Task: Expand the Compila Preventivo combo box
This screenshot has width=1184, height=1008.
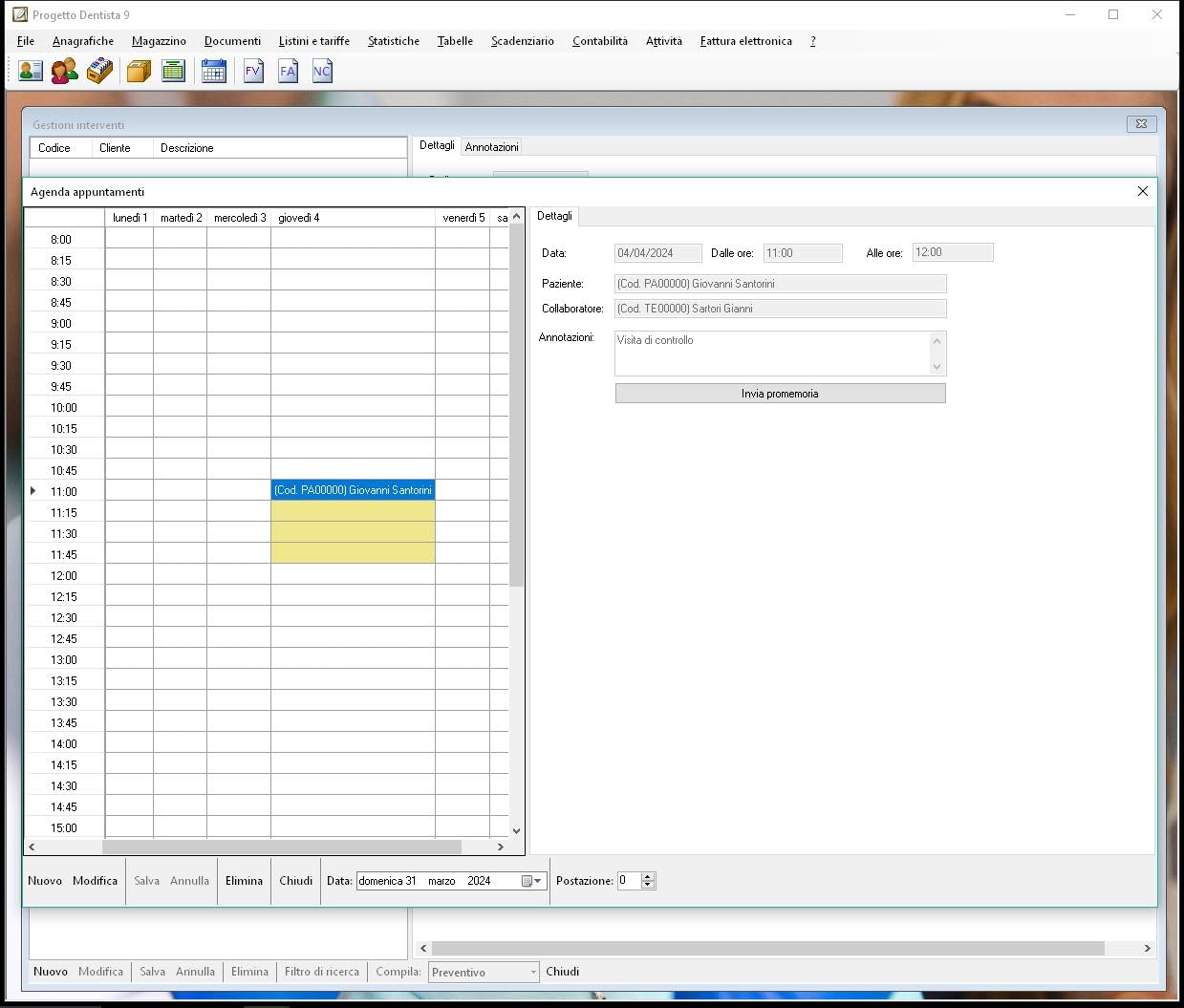Action: click(533, 973)
